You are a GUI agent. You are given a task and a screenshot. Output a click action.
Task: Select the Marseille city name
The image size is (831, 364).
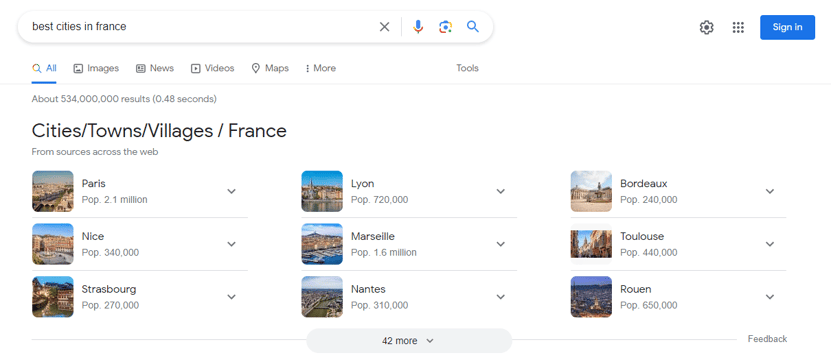pyautogui.click(x=373, y=237)
